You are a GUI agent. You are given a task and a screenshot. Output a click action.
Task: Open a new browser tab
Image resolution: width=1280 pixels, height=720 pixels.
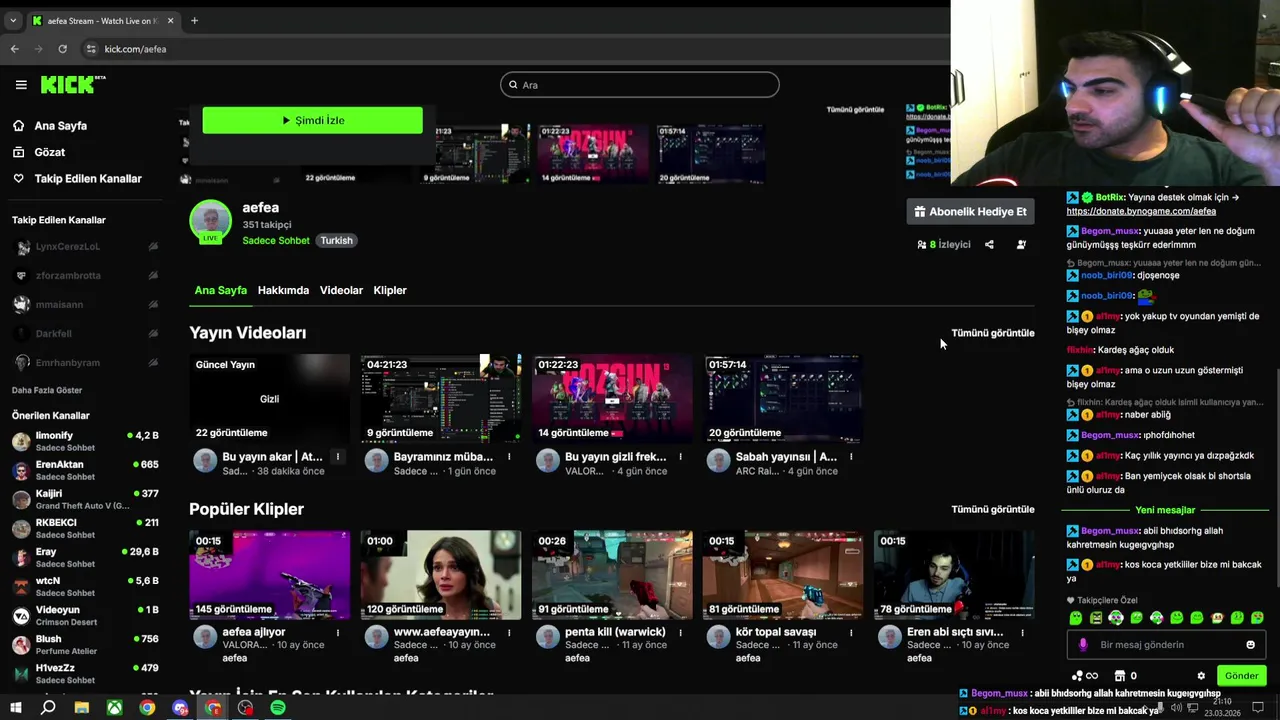click(194, 20)
